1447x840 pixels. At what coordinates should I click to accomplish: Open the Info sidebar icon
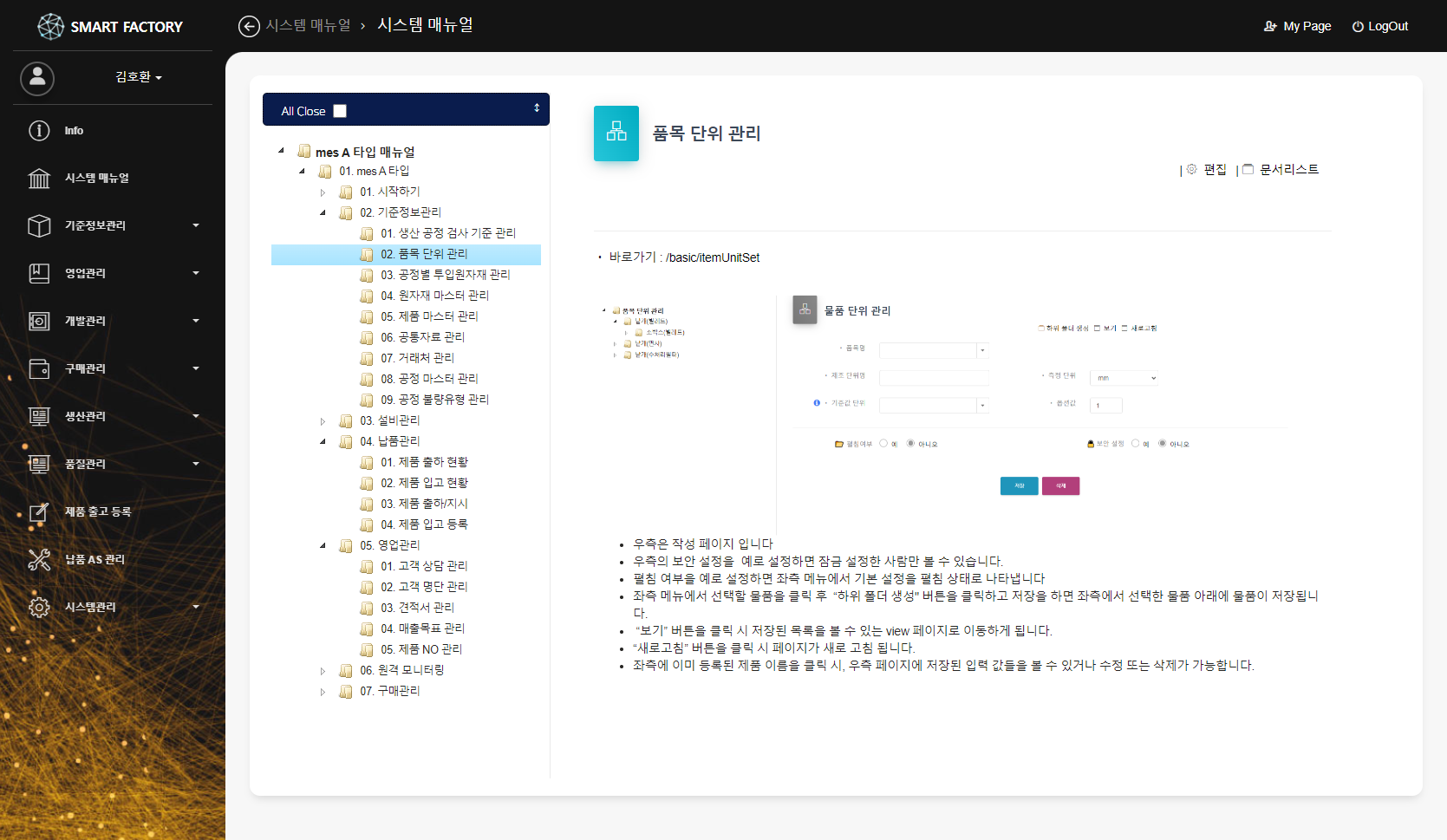(39, 131)
